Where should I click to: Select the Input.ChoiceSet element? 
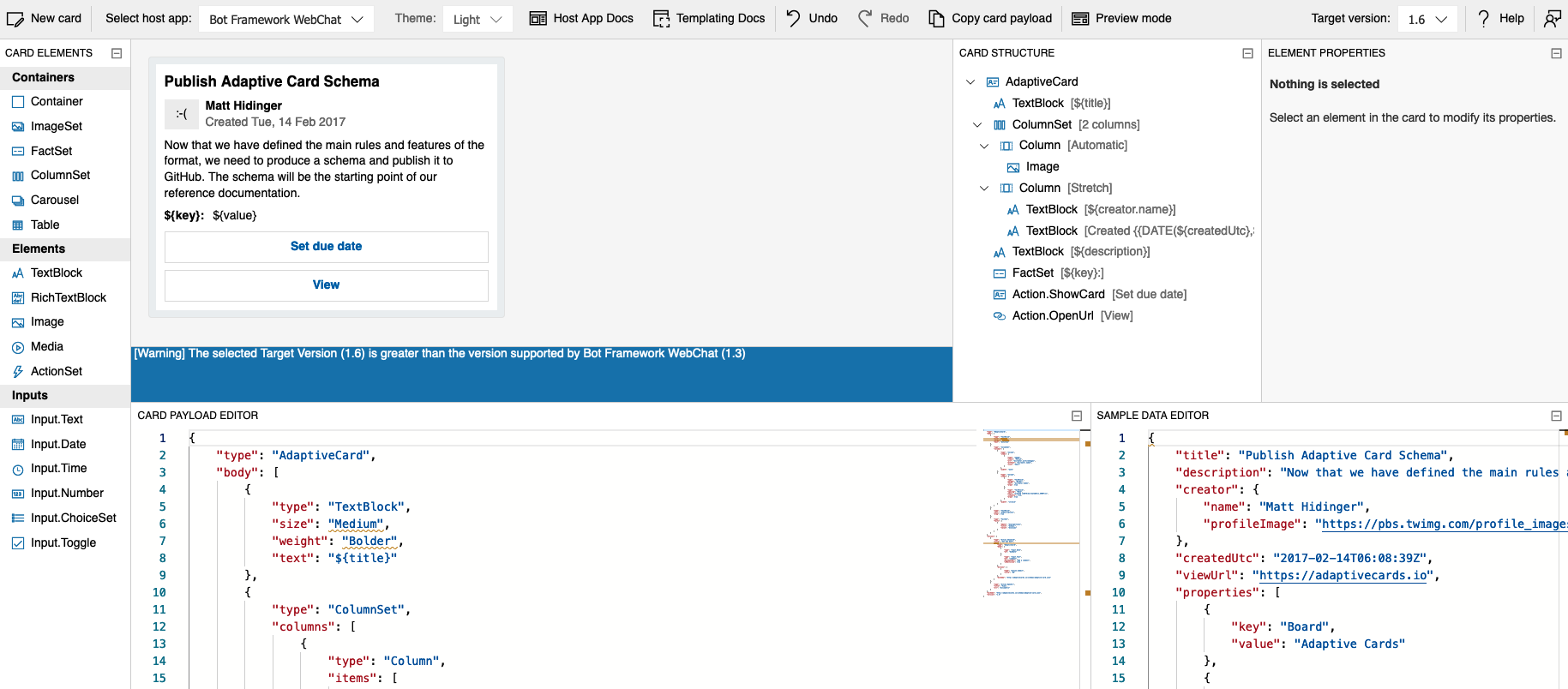65,518
